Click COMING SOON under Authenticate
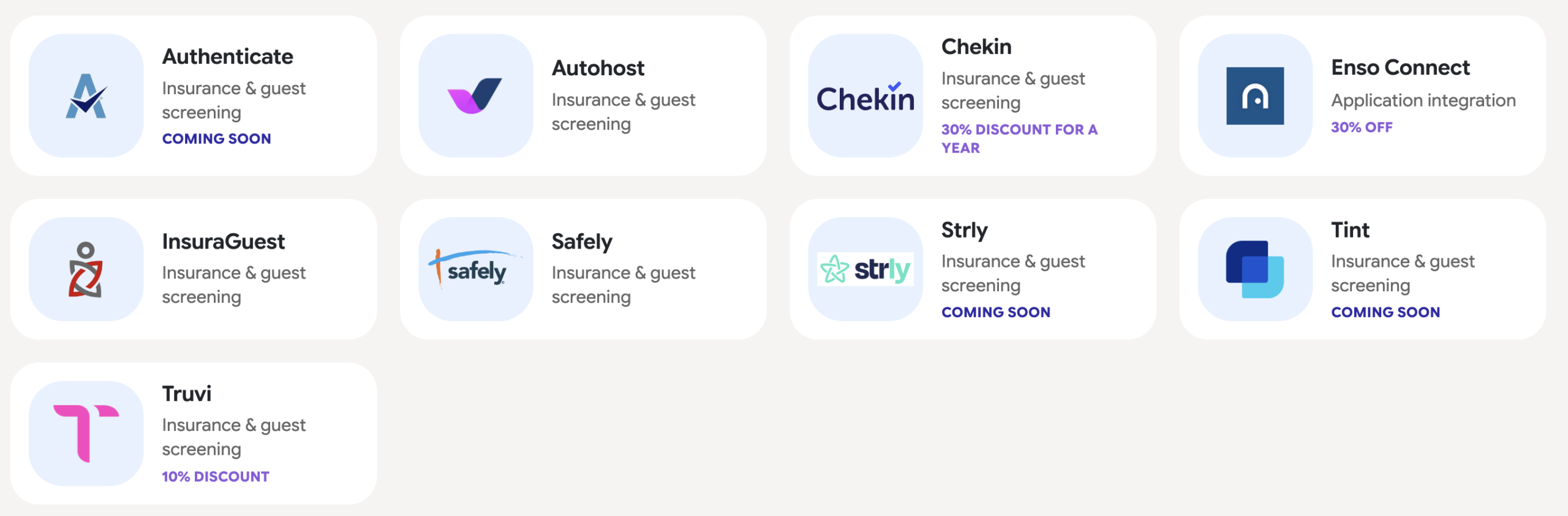Image resolution: width=1568 pixels, height=516 pixels. point(216,138)
